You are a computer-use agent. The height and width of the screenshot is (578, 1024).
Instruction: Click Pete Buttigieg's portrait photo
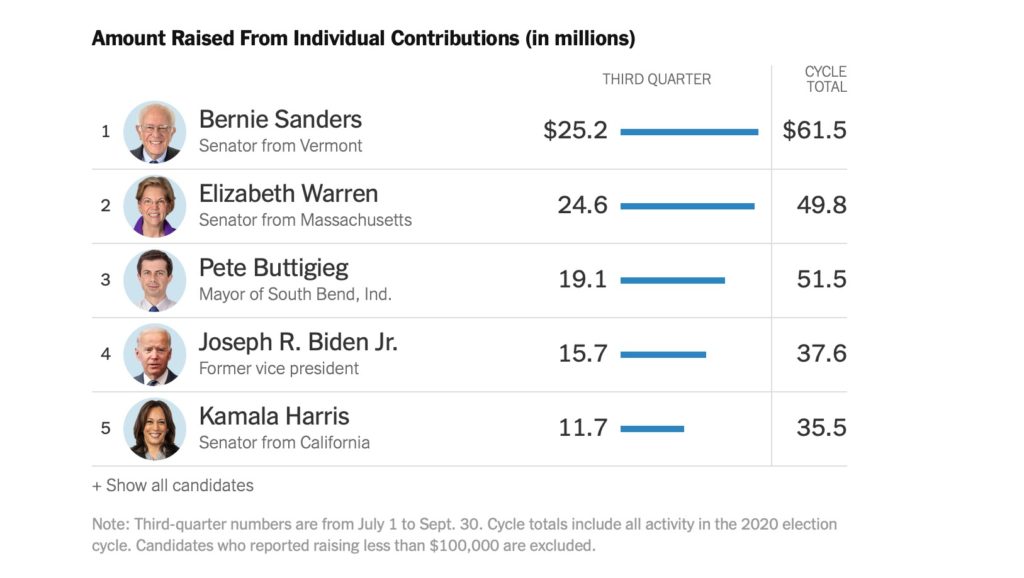(x=155, y=280)
